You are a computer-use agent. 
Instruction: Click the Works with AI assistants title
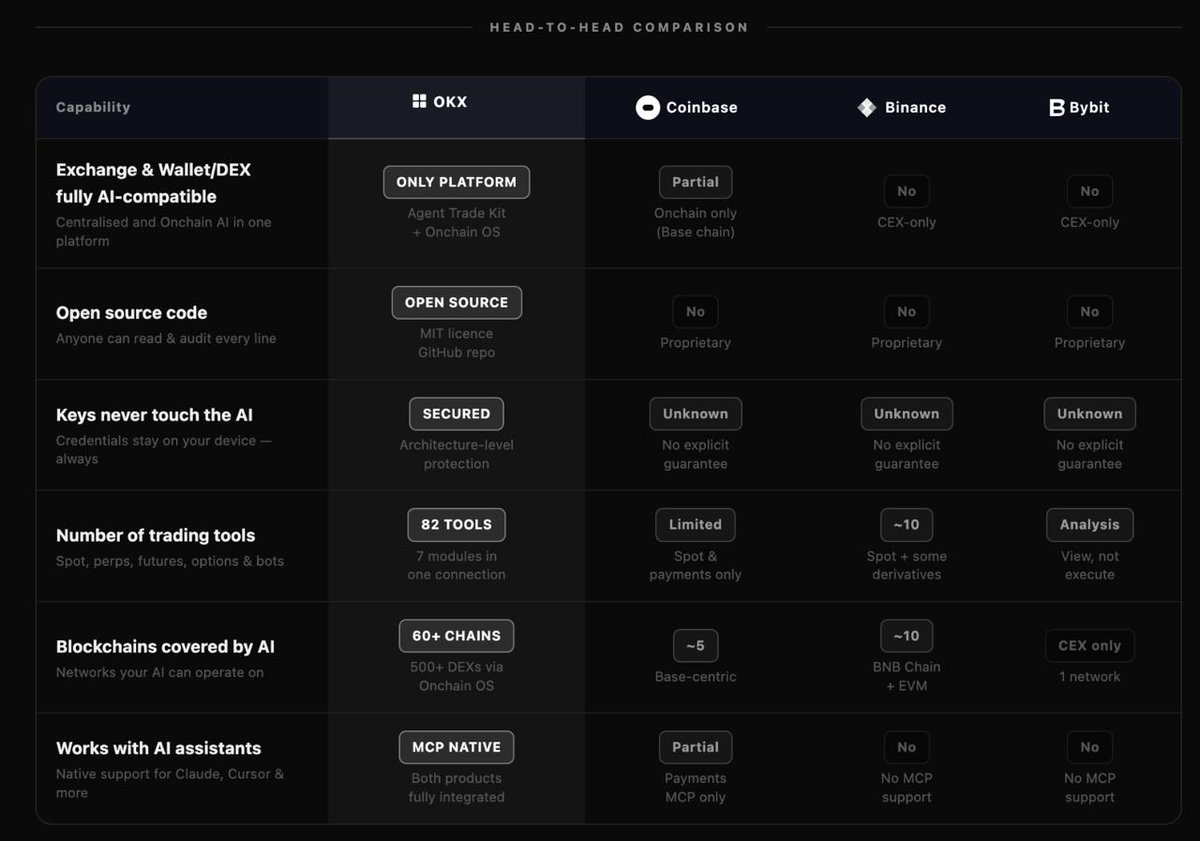[x=158, y=747]
